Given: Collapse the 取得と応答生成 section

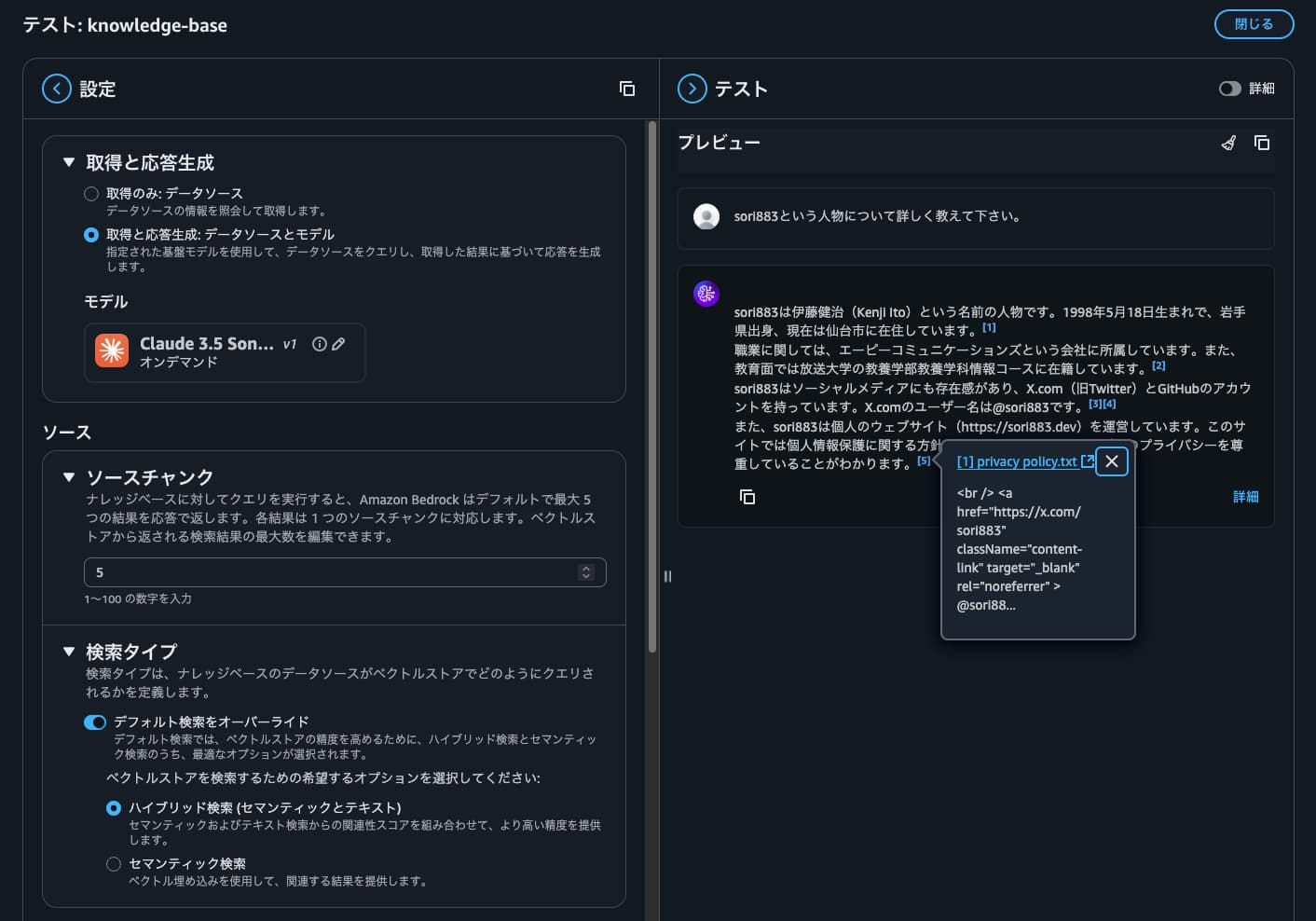Looking at the screenshot, I should click(68, 162).
